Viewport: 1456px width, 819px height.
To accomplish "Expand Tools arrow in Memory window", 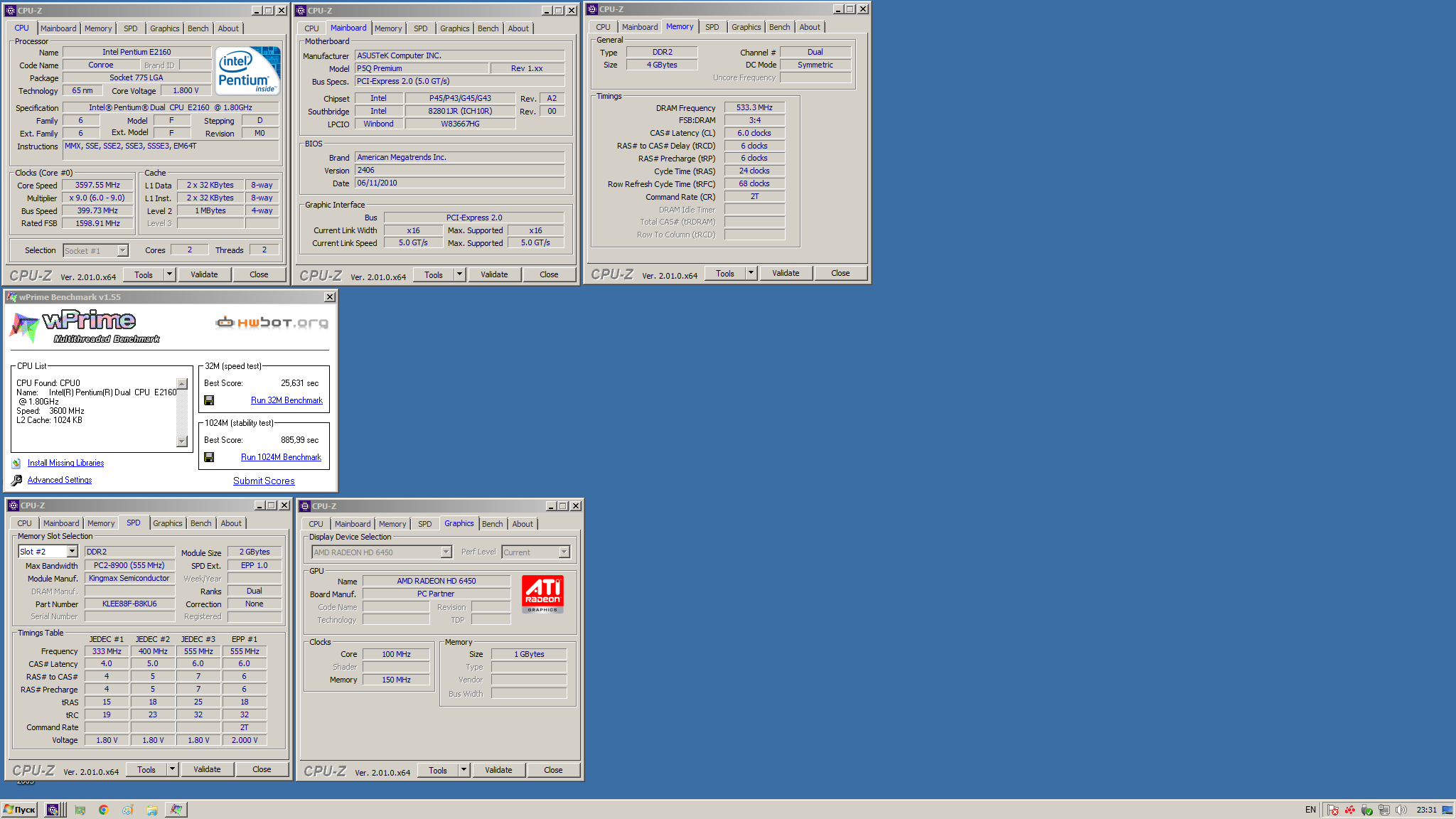I will [x=751, y=273].
